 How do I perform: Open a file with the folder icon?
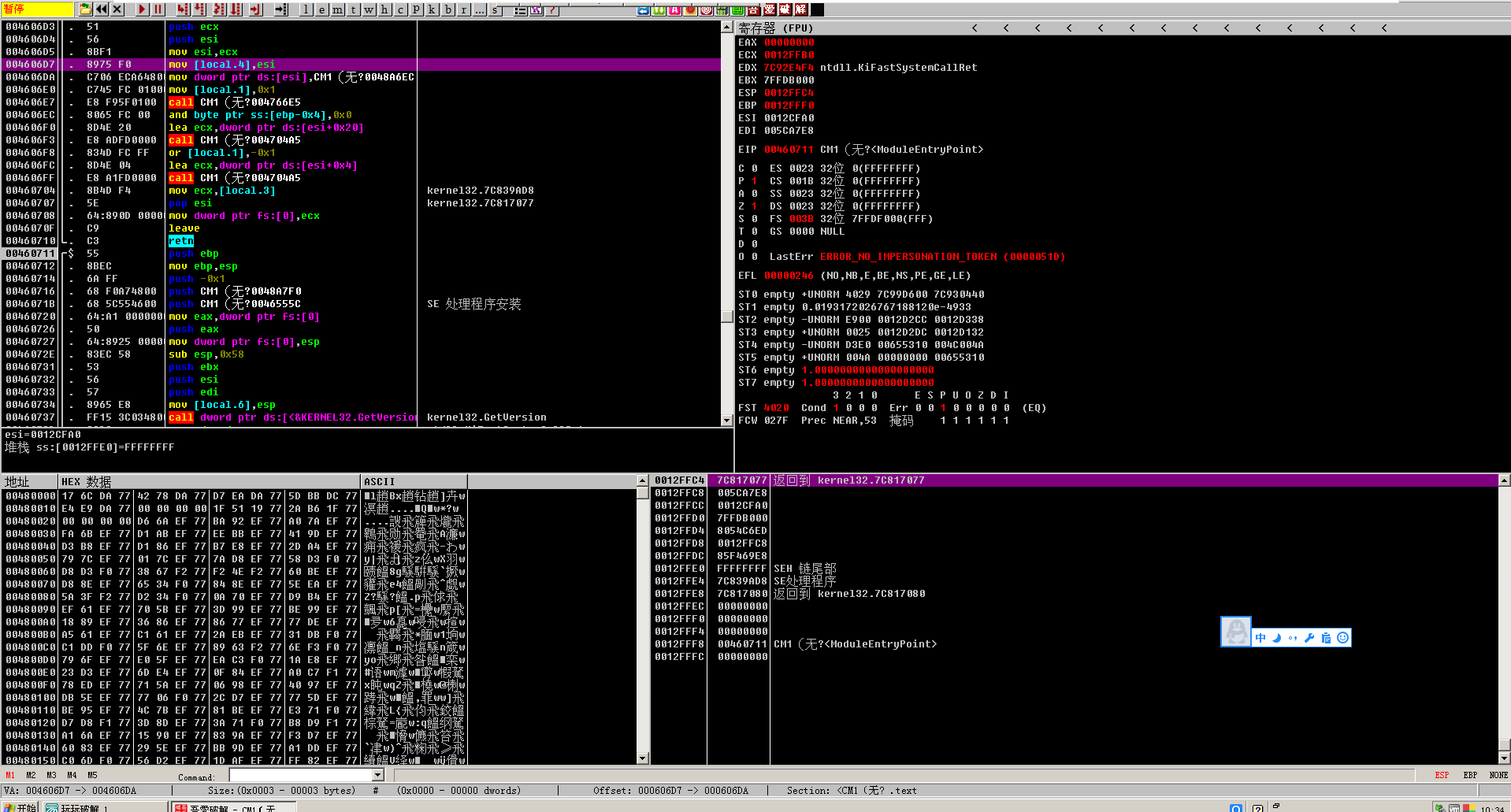coord(85,9)
